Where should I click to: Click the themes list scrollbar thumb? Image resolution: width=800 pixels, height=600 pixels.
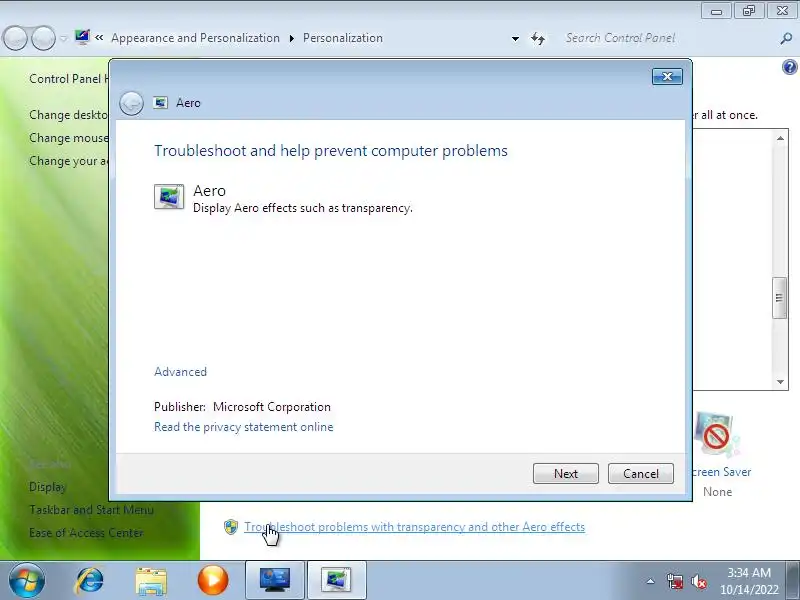point(780,298)
